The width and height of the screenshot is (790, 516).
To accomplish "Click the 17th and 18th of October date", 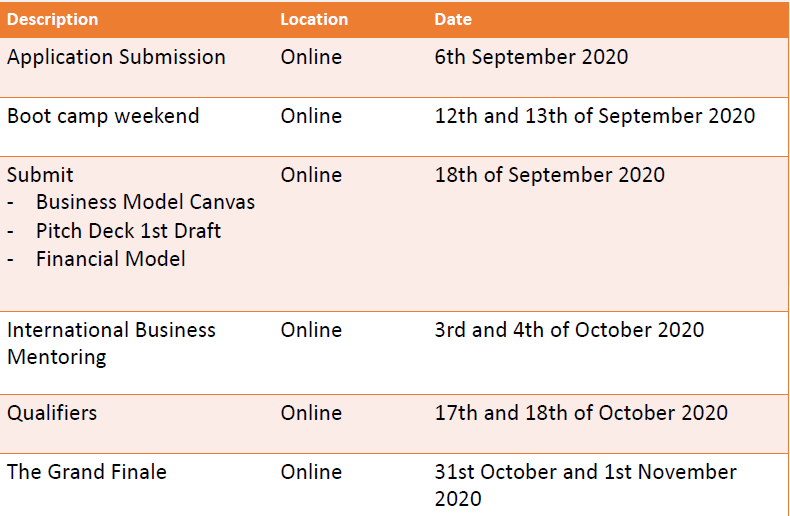I will [581, 413].
